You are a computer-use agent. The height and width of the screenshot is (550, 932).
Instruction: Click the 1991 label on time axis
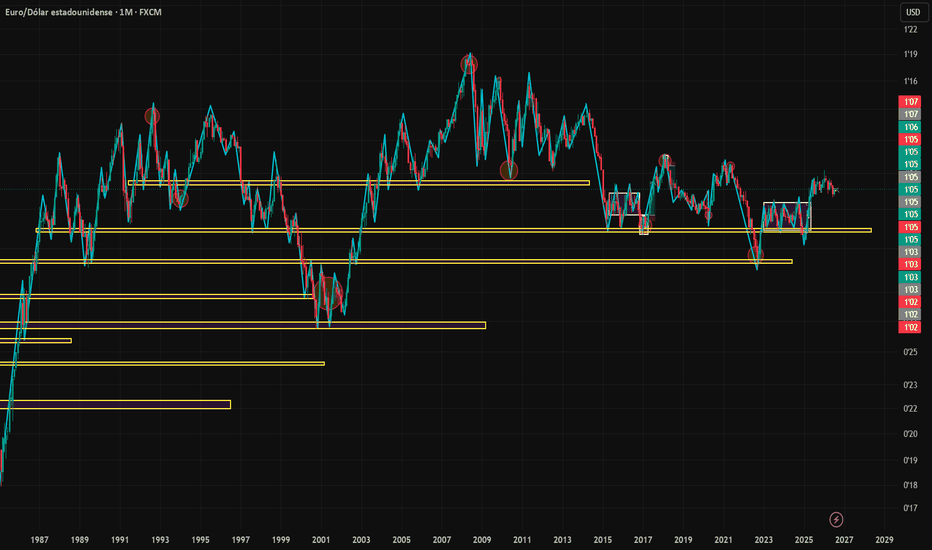[120, 540]
